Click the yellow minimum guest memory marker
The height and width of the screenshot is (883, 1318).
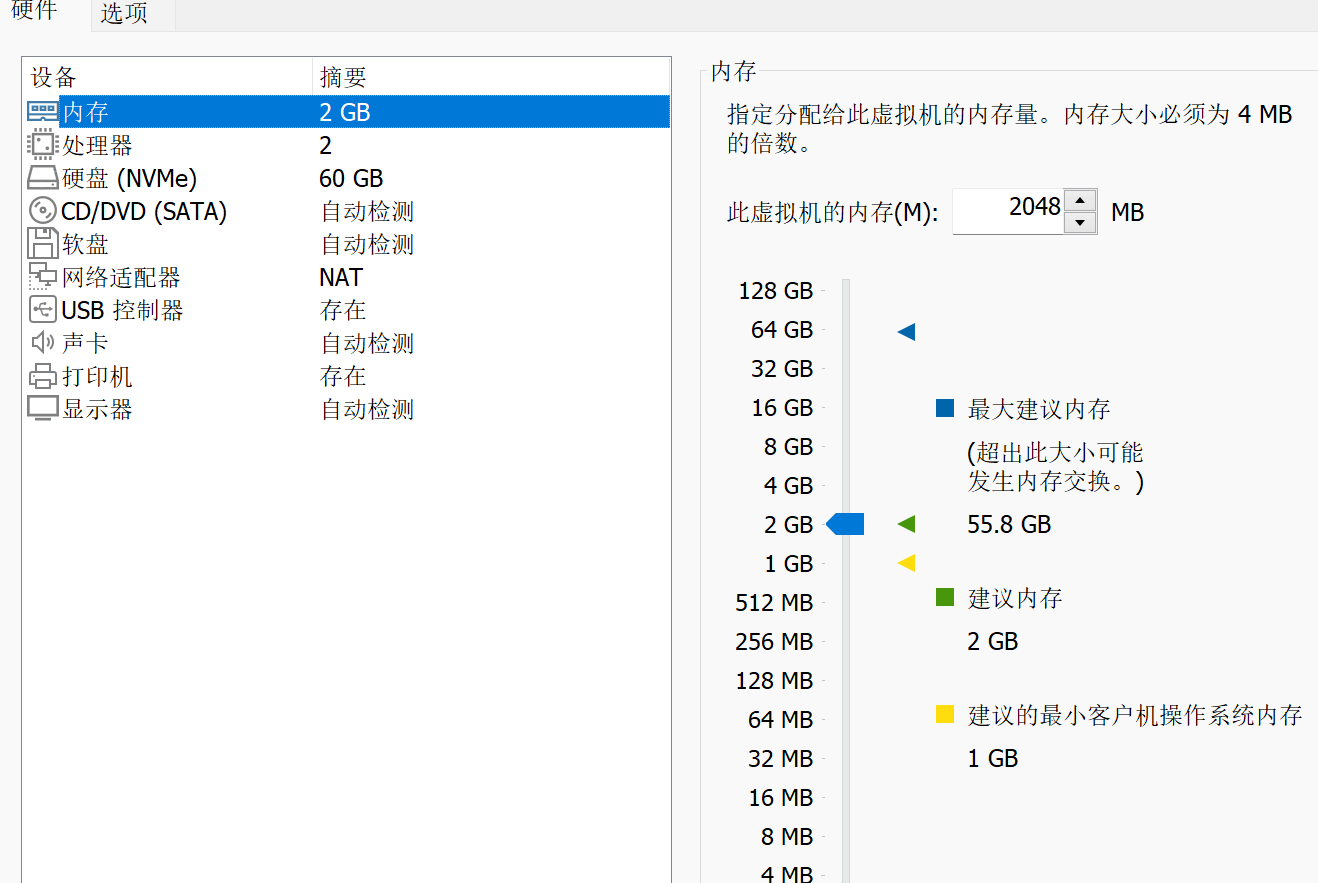click(x=906, y=563)
